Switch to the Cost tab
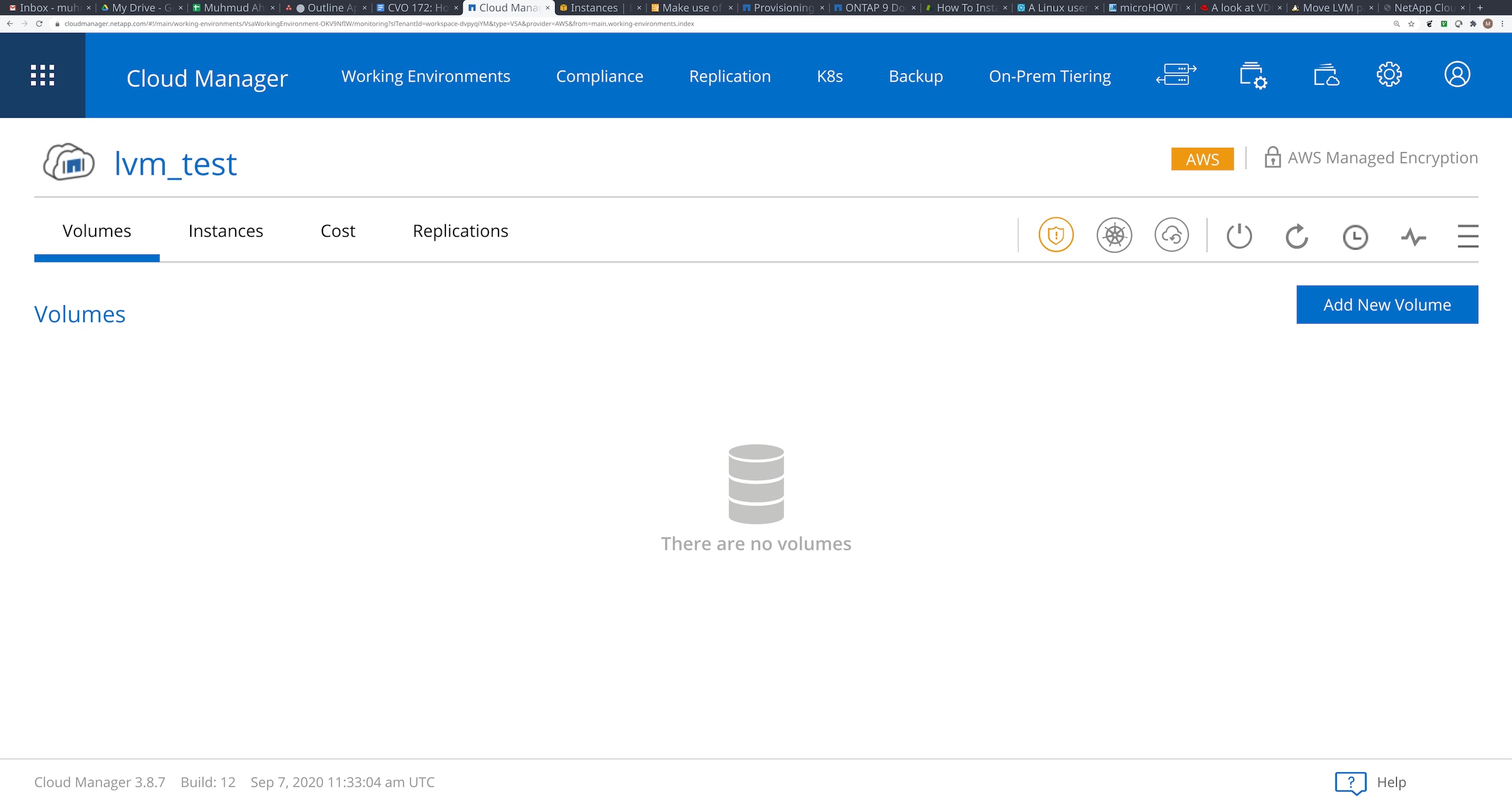This screenshot has height=804, width=1512. pyautogui.click(x=338, y=231)
